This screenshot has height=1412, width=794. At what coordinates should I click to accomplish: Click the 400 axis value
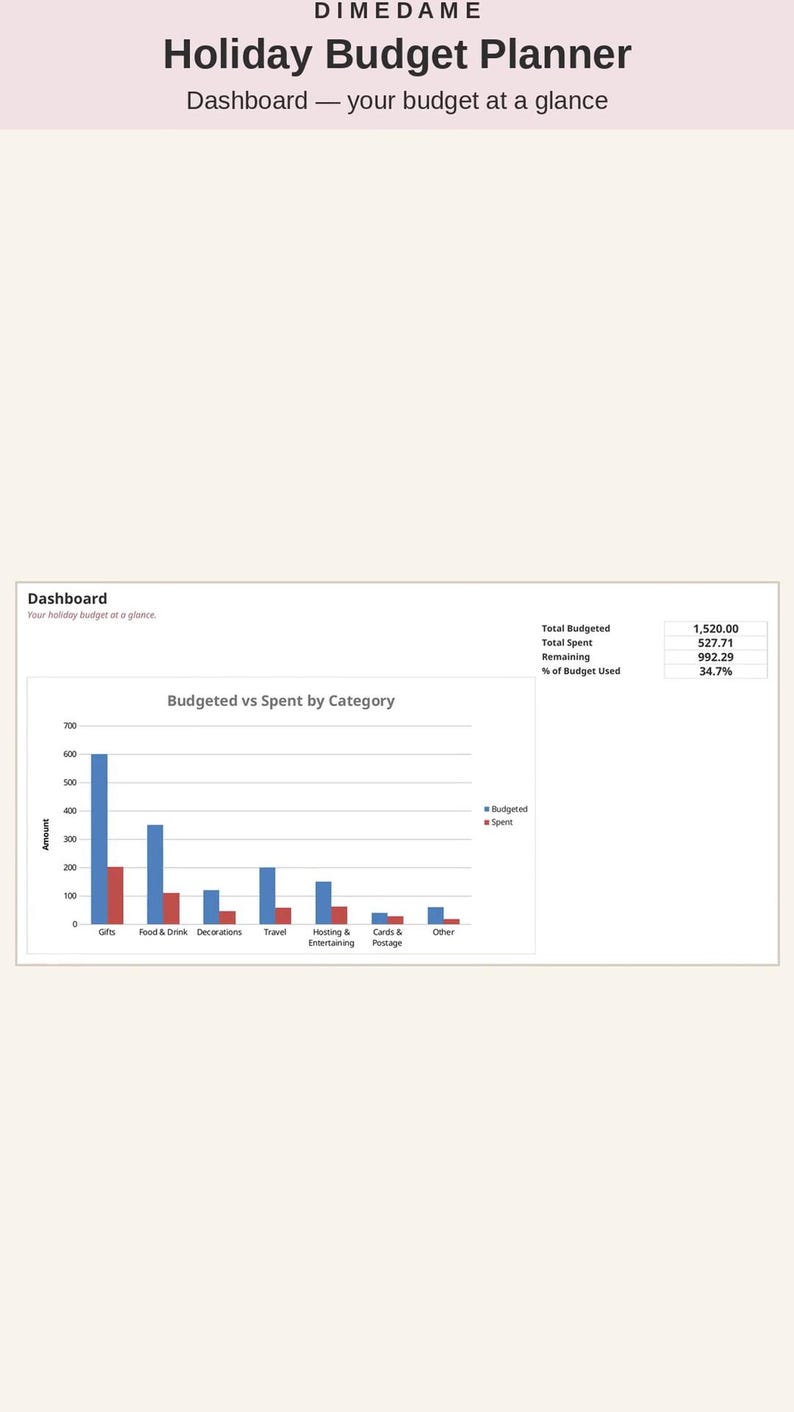pos(70,811)
